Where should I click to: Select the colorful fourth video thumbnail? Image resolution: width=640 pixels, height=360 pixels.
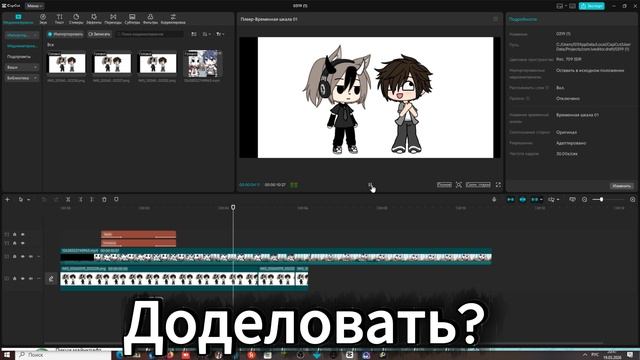203,63
